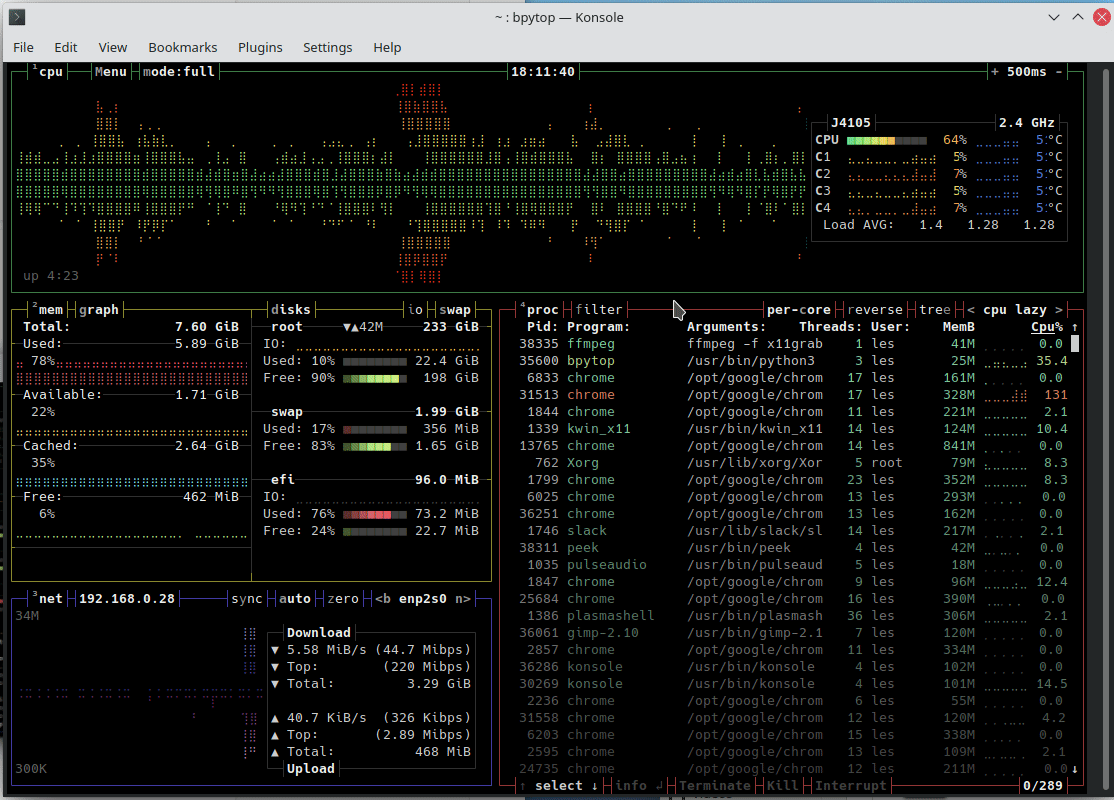Select the bpytop process row
This screenshot has width=1114, height=800.
click(x=791, y=361)
